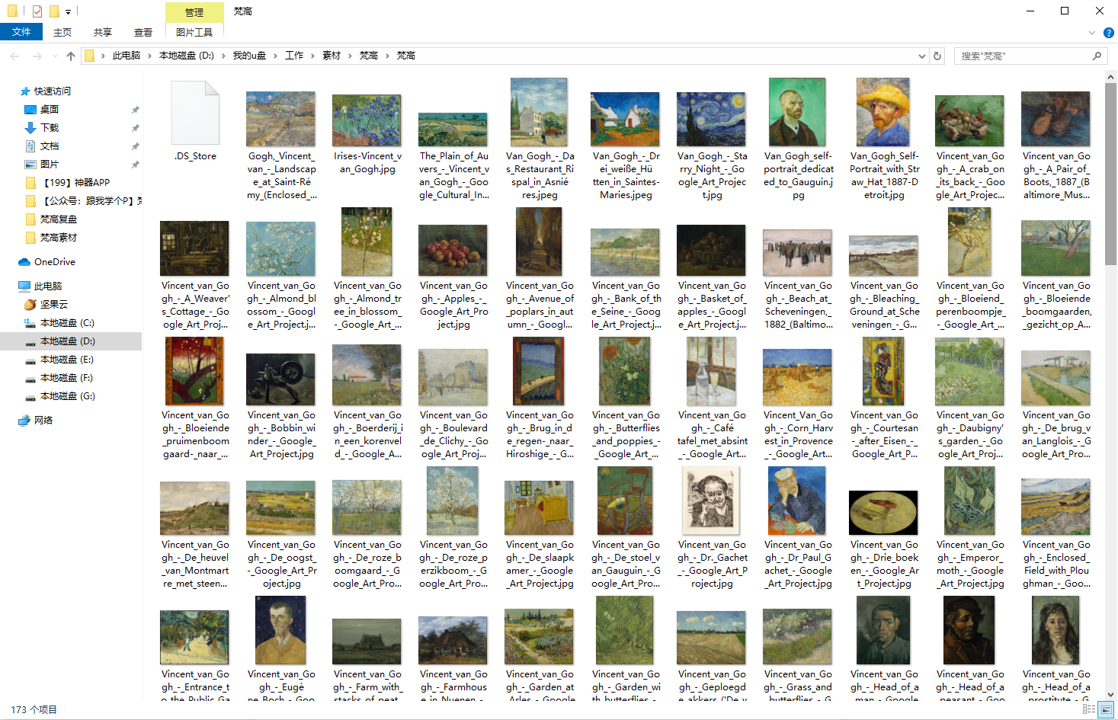Select 本地磁盘 (G:) drive
This screenshot has width=1118, height=720.
click(60, 396)
